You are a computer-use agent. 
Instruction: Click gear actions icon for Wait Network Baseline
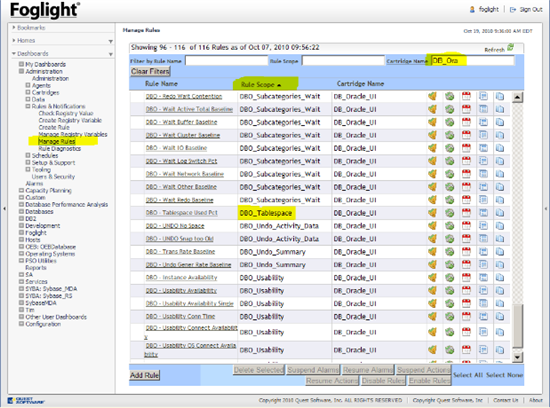click(x=449, y=174)
